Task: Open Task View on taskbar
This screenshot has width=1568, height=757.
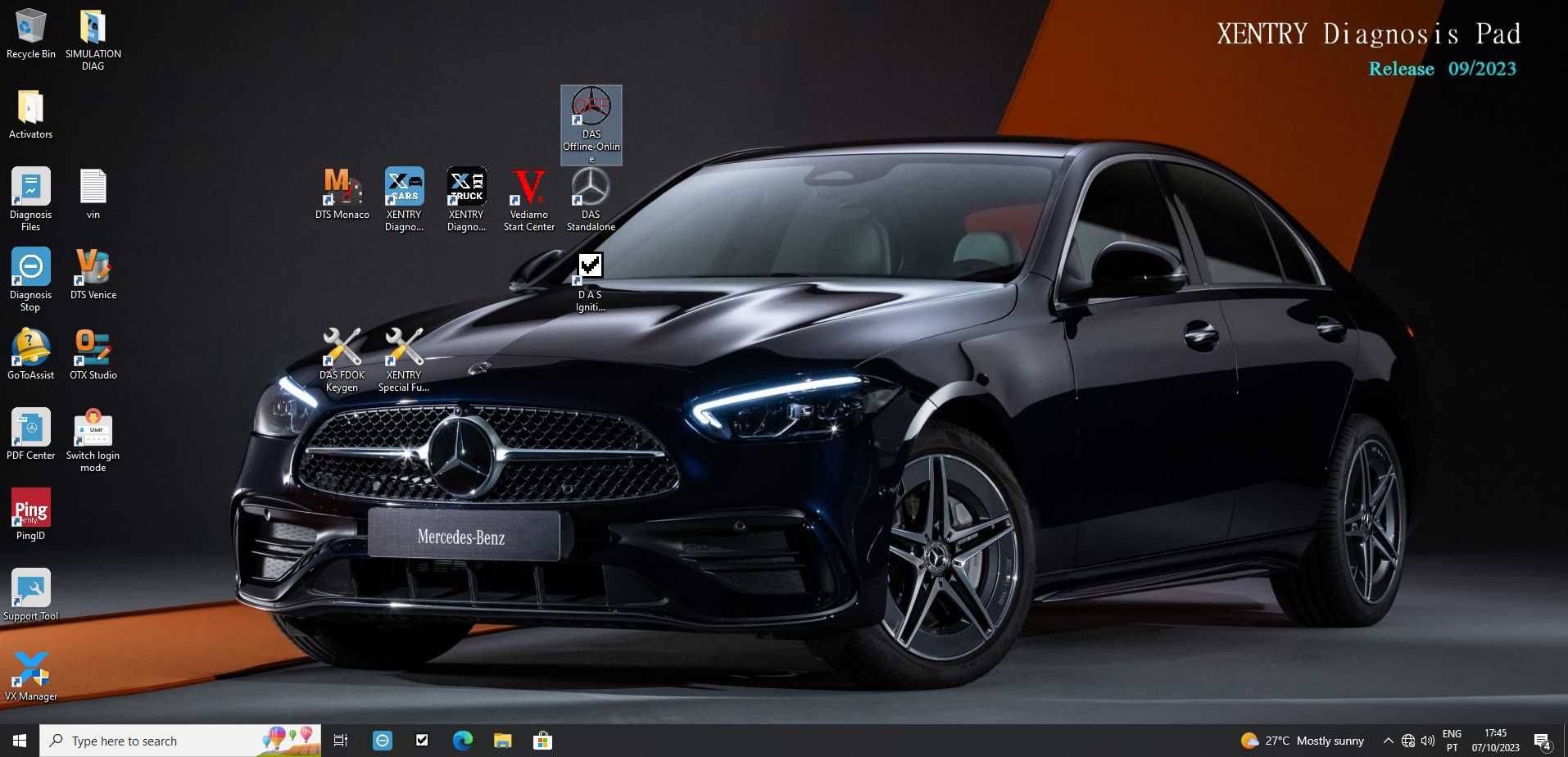Action: tap(341, 741)
